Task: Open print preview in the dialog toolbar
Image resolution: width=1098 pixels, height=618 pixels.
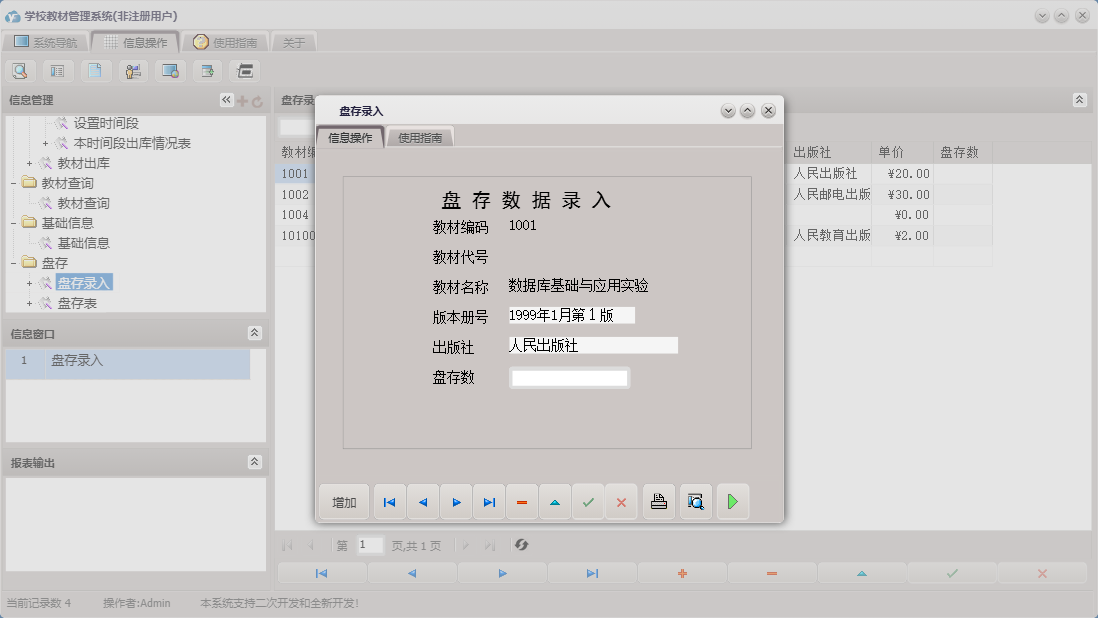Action: [694, 501]
